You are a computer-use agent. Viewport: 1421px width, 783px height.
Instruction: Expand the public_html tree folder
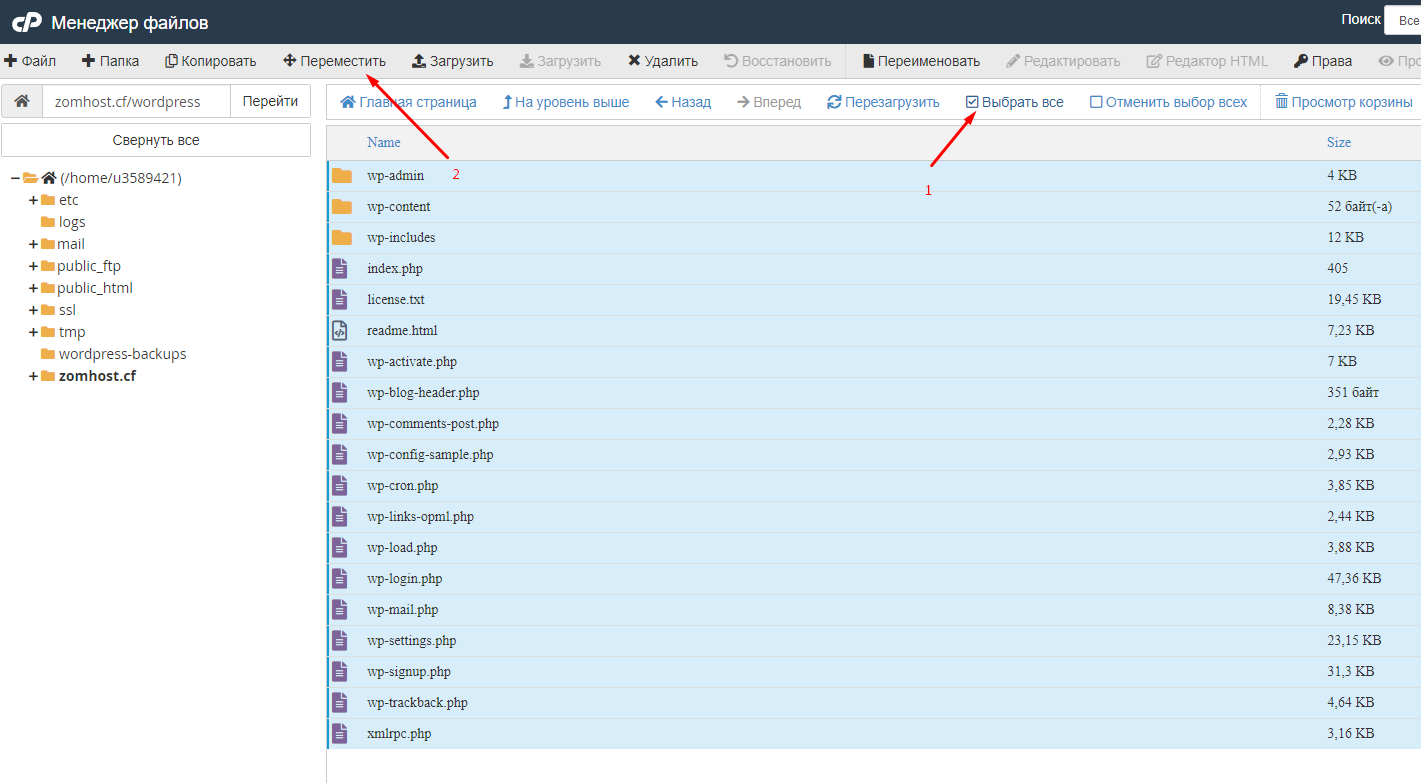(x=33, y=288)
